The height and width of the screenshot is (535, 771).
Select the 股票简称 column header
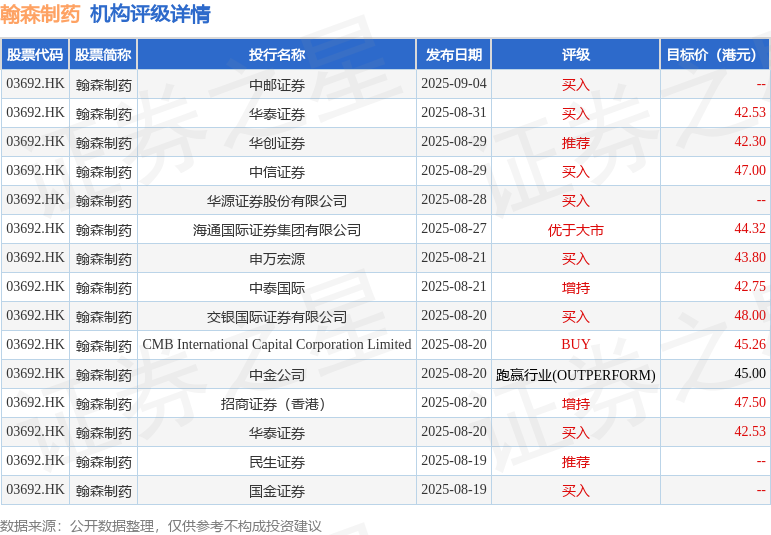click(x=103, y=55)
